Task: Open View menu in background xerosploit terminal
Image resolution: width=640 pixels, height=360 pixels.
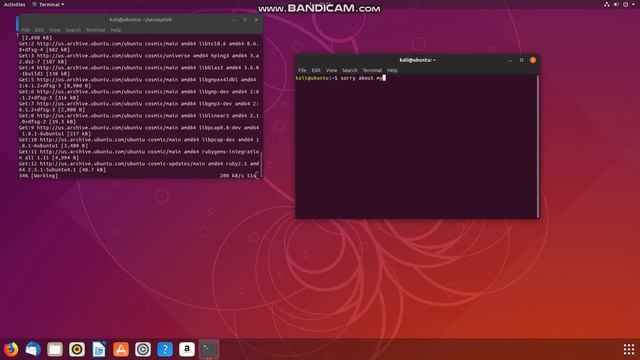Action: click(x=55, y=30)
